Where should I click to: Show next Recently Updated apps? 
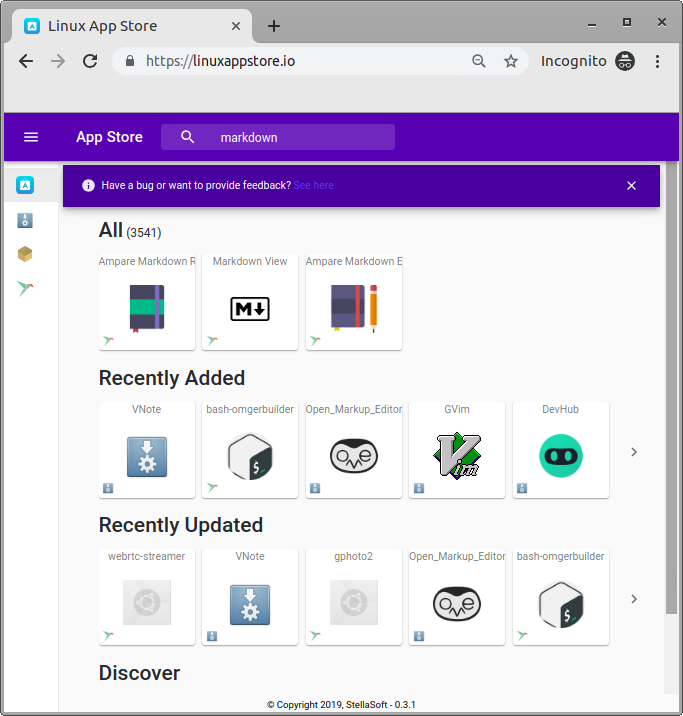(634, 599)
